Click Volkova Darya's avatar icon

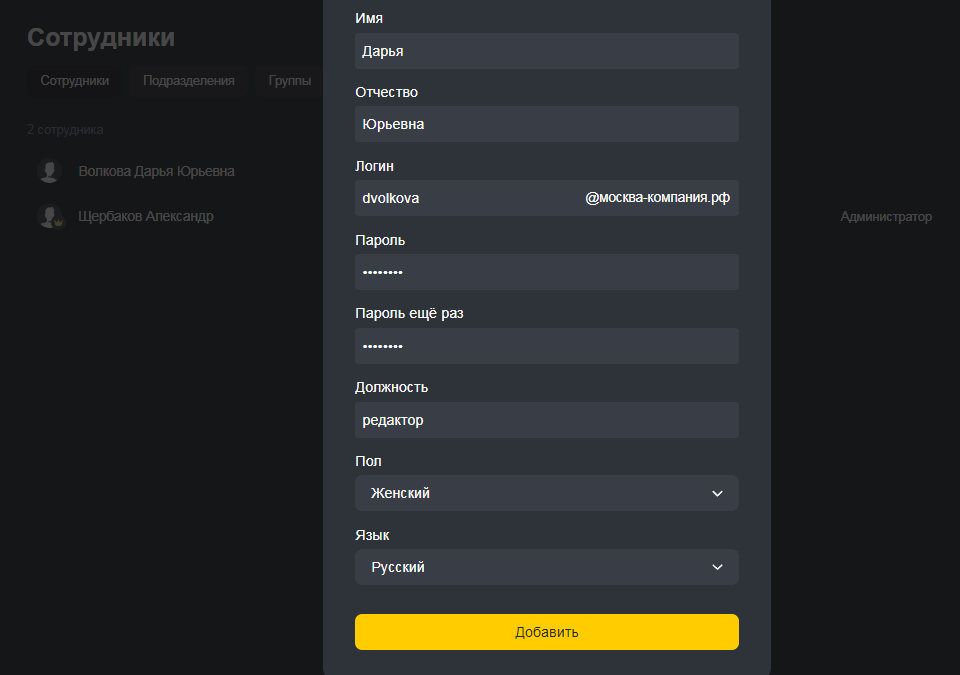coord(49,171)
